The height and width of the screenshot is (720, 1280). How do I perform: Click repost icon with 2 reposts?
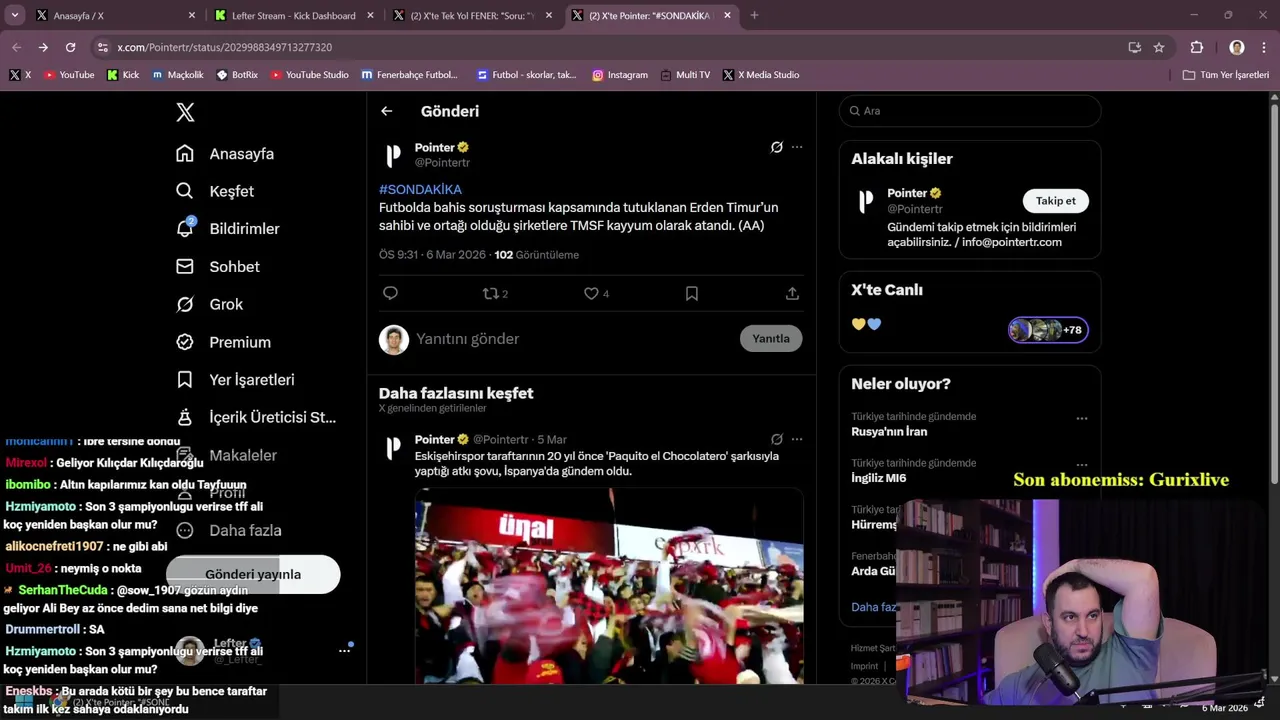[495, 293]
